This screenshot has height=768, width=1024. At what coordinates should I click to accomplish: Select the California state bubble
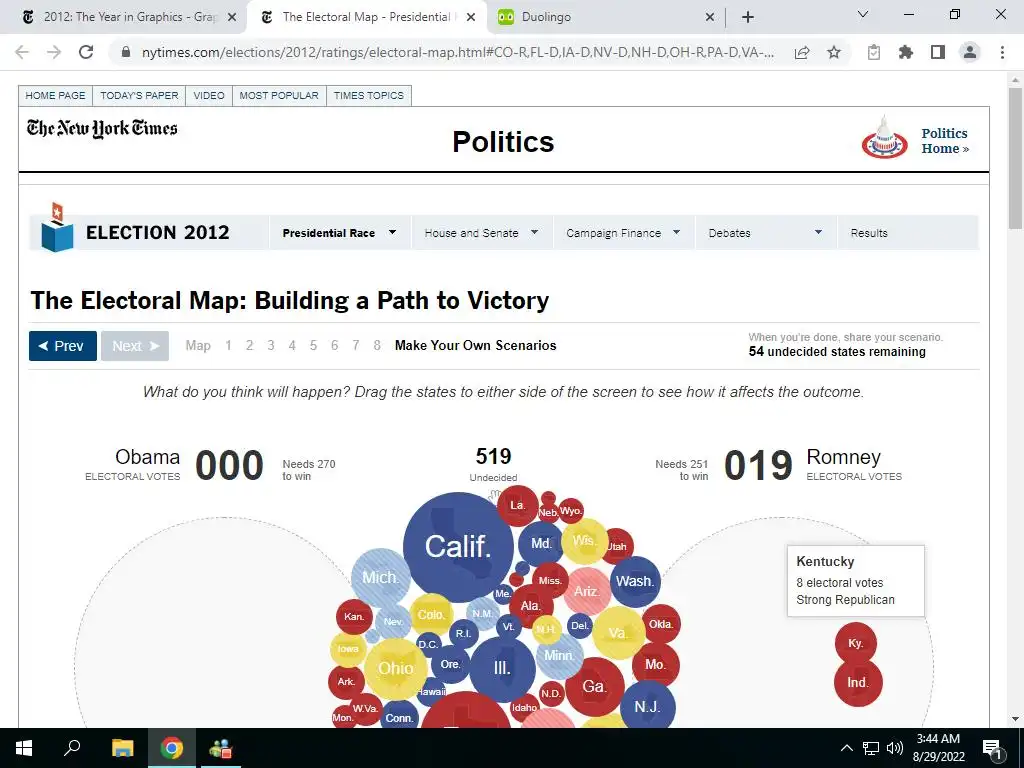tap(458, 547)
